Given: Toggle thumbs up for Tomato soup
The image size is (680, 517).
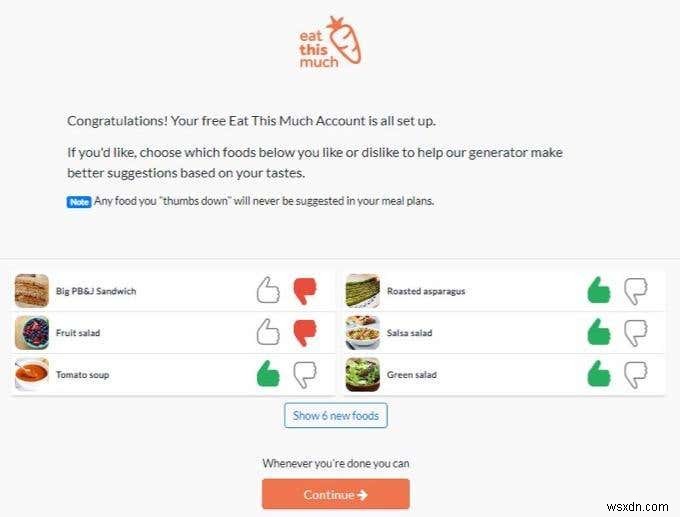Looking at the screenshot, I should coord(267,374).
